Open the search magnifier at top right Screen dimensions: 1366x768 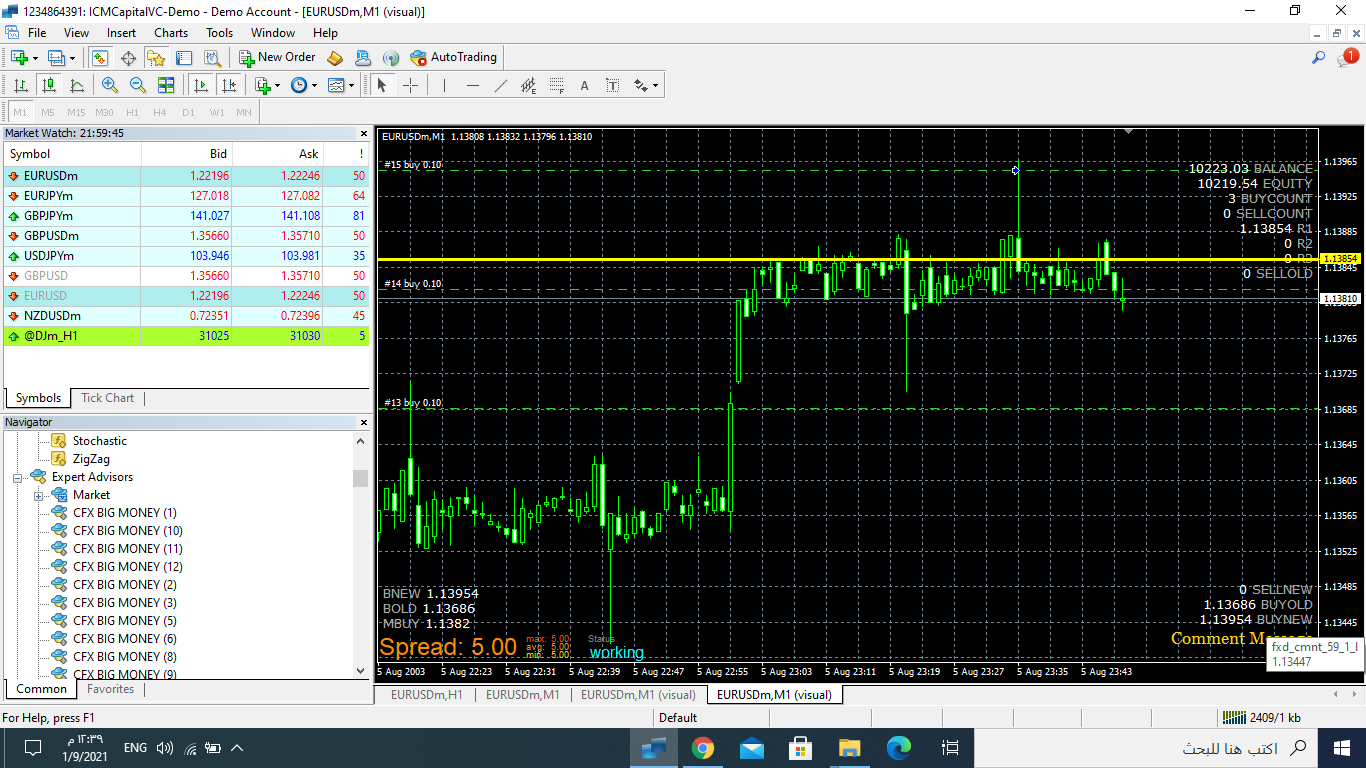[1319, 58]
